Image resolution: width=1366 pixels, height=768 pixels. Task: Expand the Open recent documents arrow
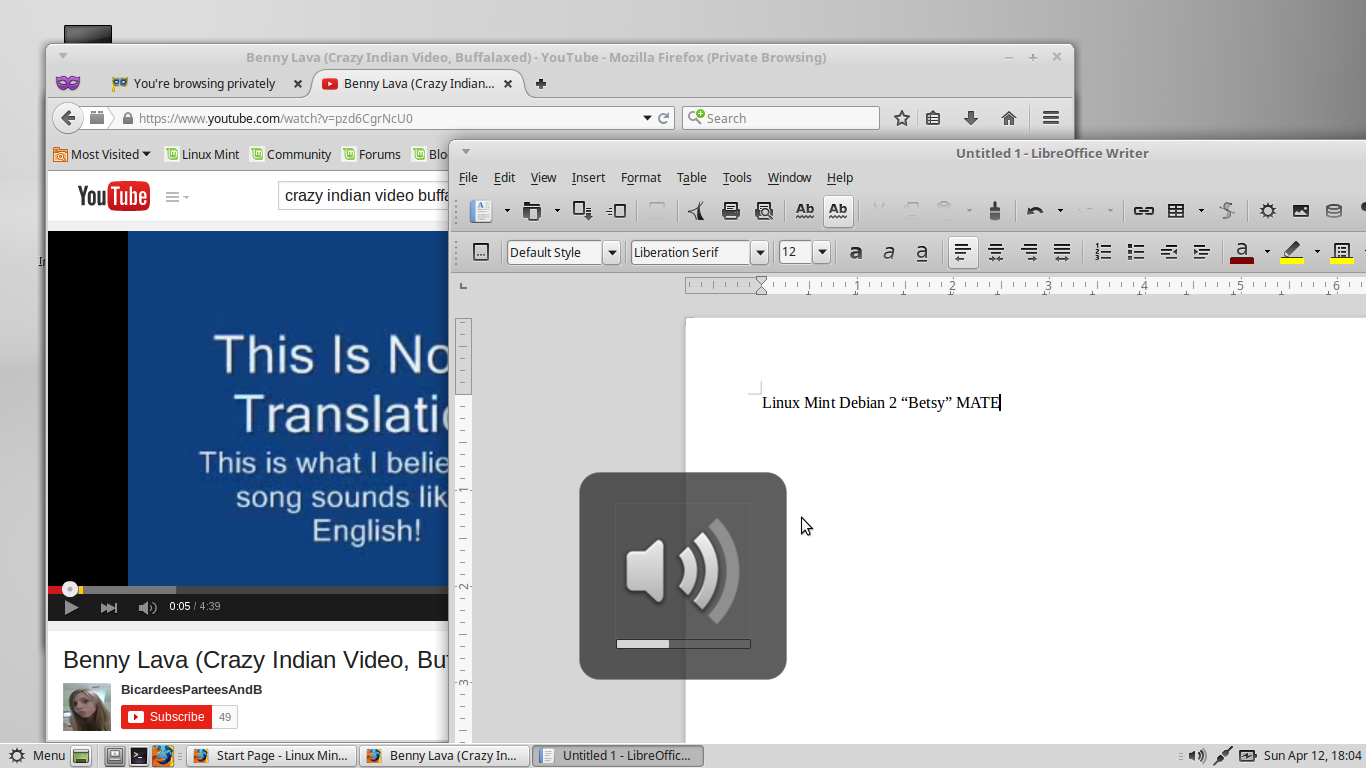point(556,211)
